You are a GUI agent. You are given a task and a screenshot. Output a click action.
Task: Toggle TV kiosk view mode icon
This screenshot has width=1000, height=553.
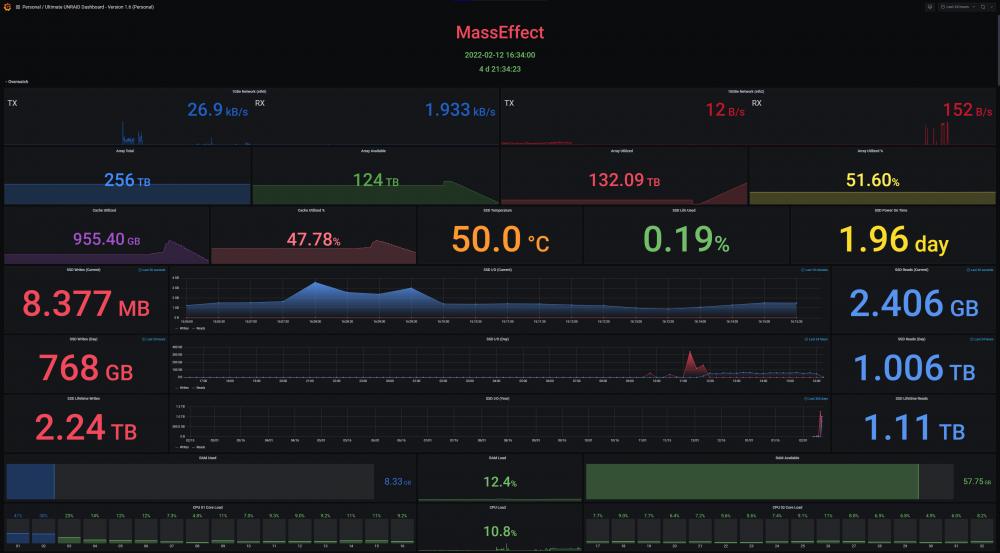pos(930,7)
